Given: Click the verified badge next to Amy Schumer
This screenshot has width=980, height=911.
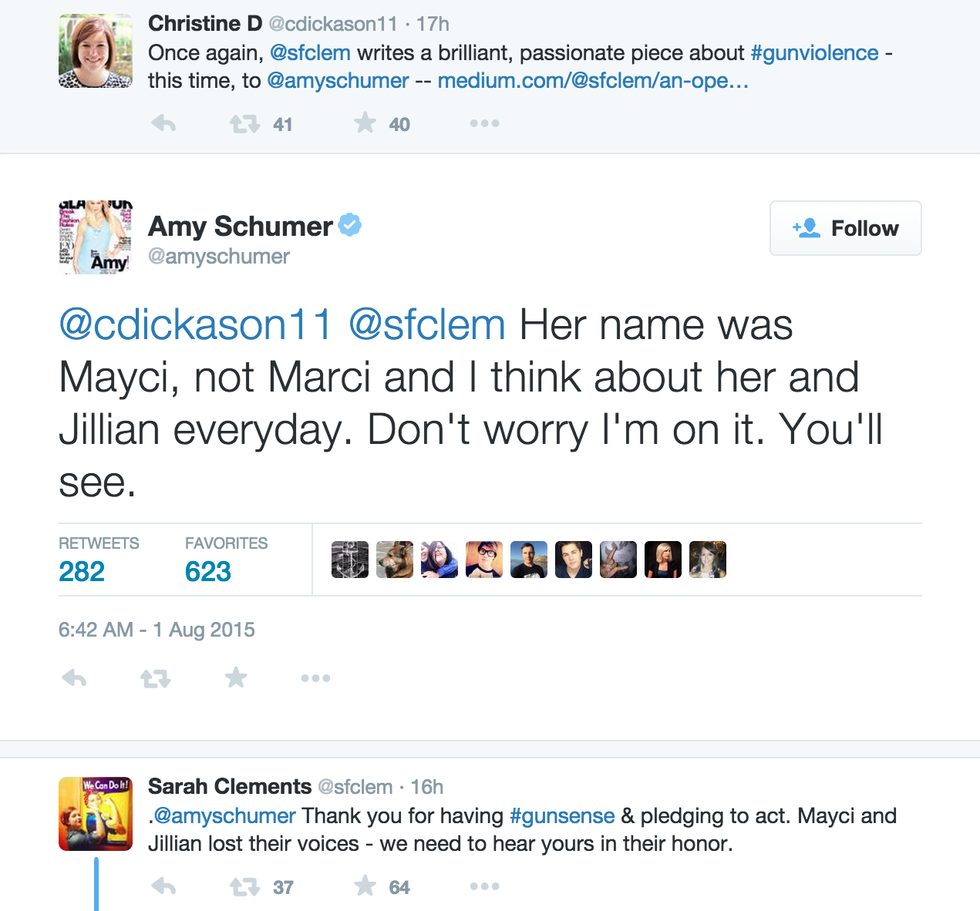Looking at the screenshot, I should 352,226.
